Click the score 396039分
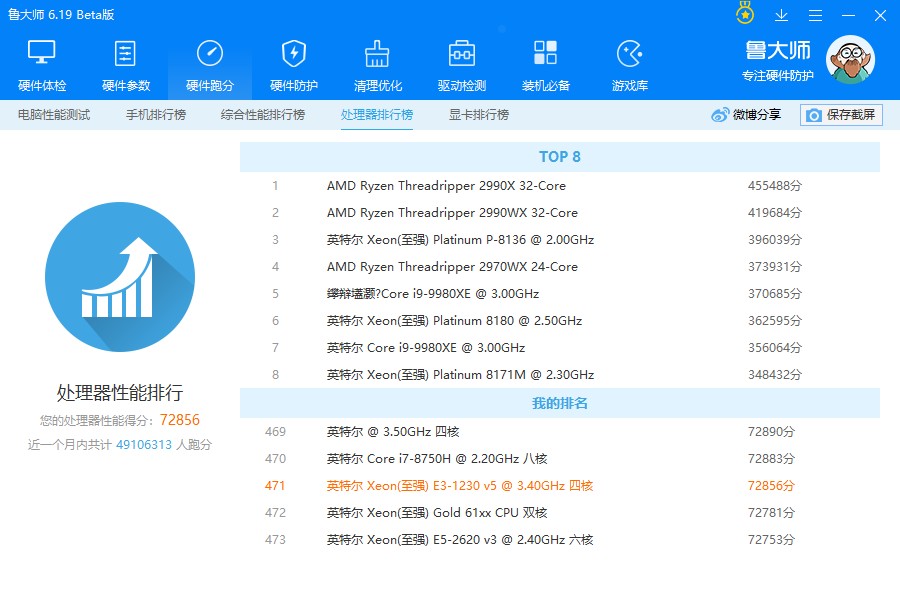 point(775,240)
